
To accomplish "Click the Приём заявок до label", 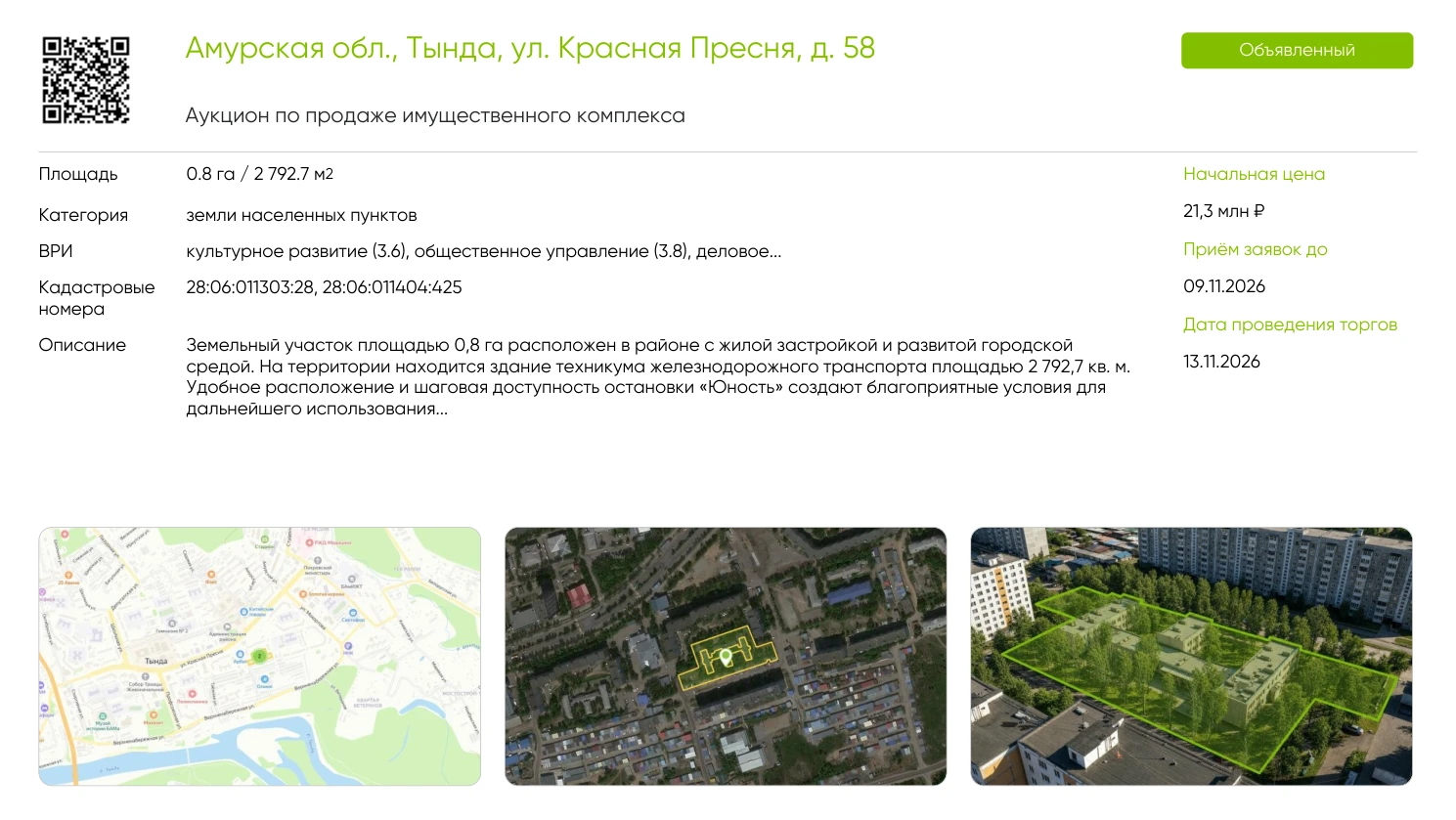I will tap(1256, 249).
